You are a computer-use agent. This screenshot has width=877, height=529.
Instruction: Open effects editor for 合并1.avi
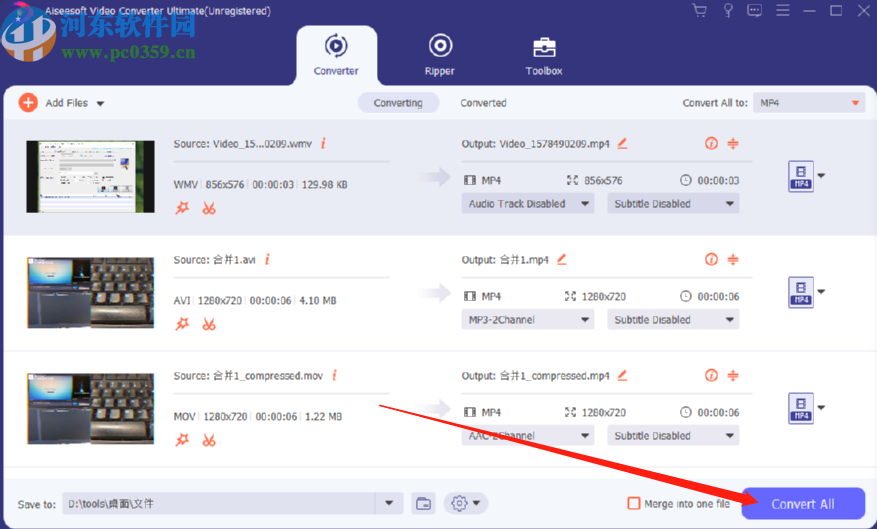click(x=182, y=324)
